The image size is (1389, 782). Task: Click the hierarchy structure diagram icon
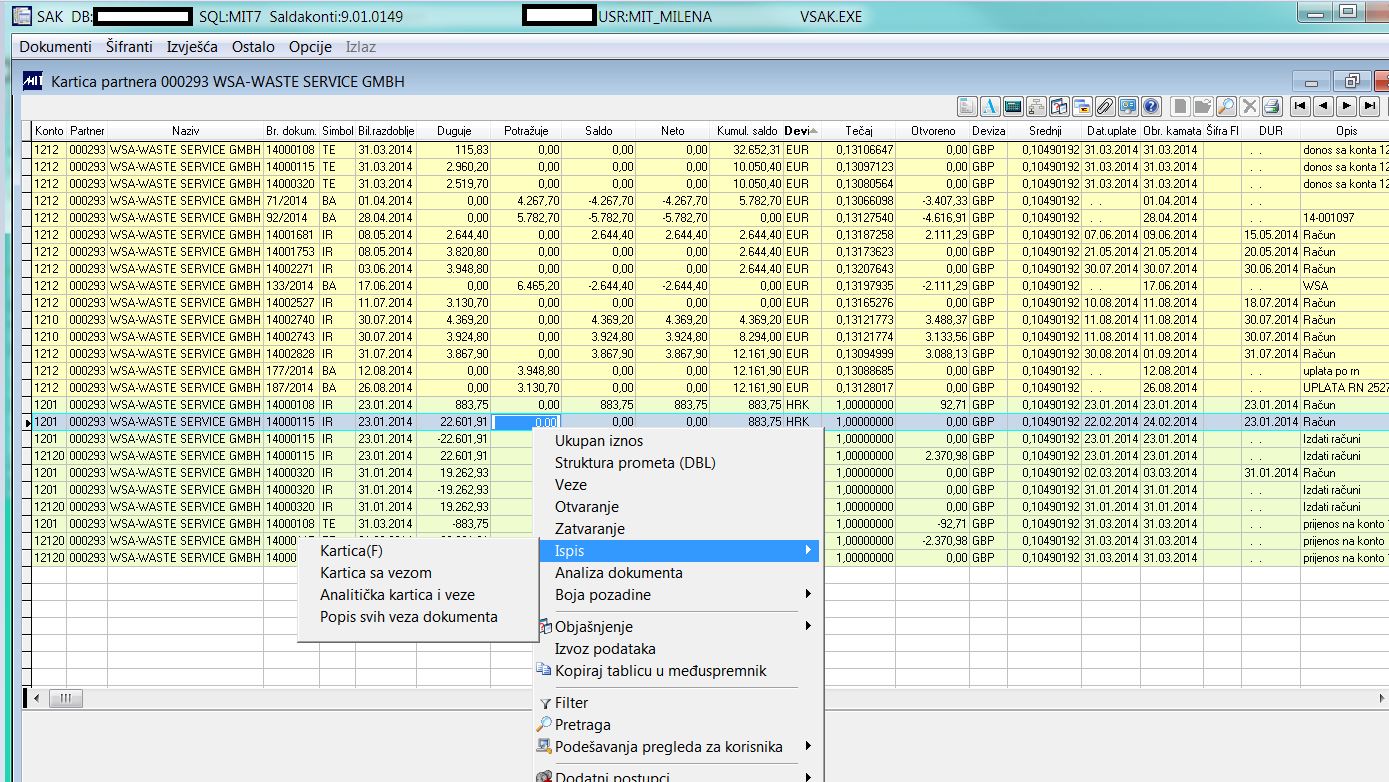(x=1036, y=106)
